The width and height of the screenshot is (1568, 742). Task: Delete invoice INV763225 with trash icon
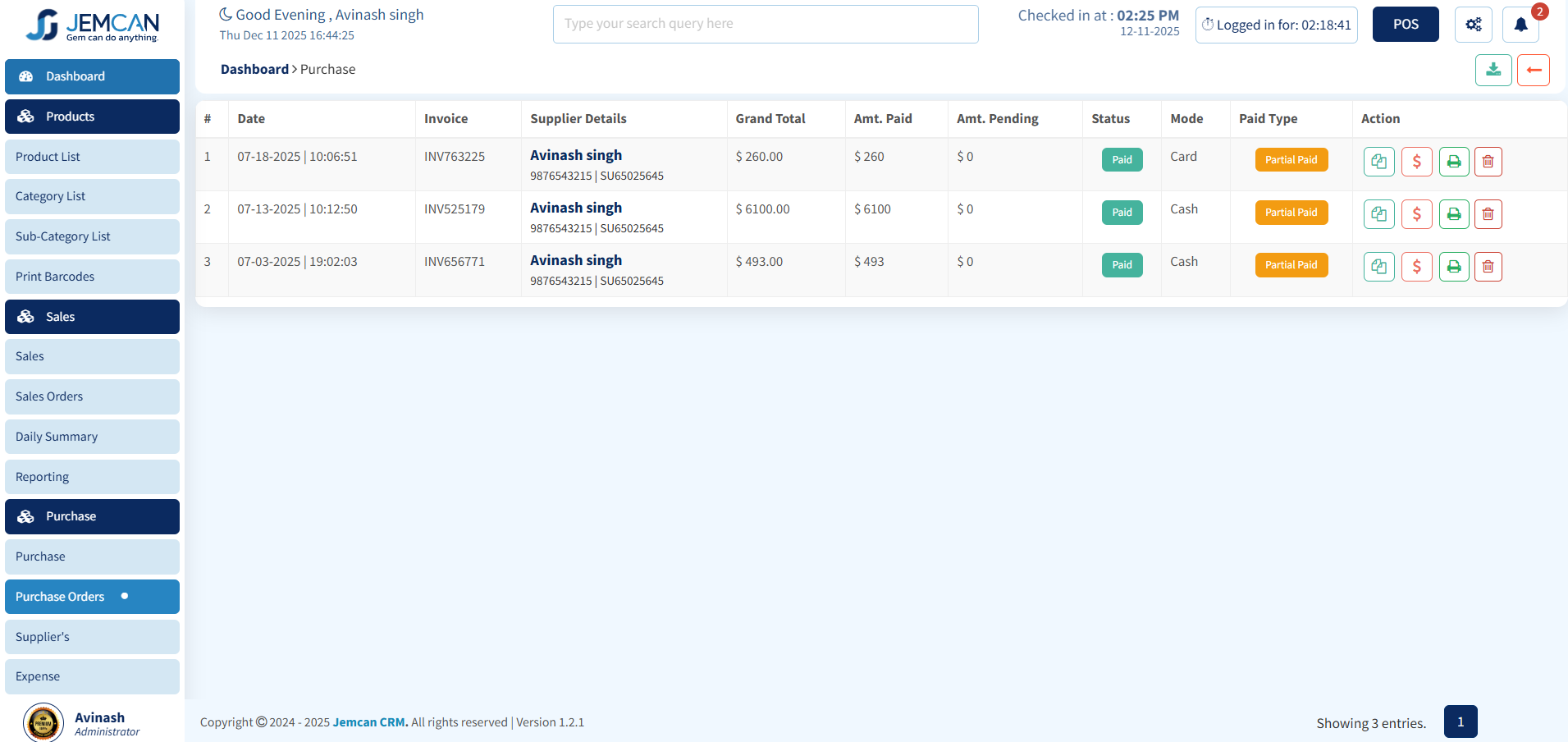point(1488,162)
